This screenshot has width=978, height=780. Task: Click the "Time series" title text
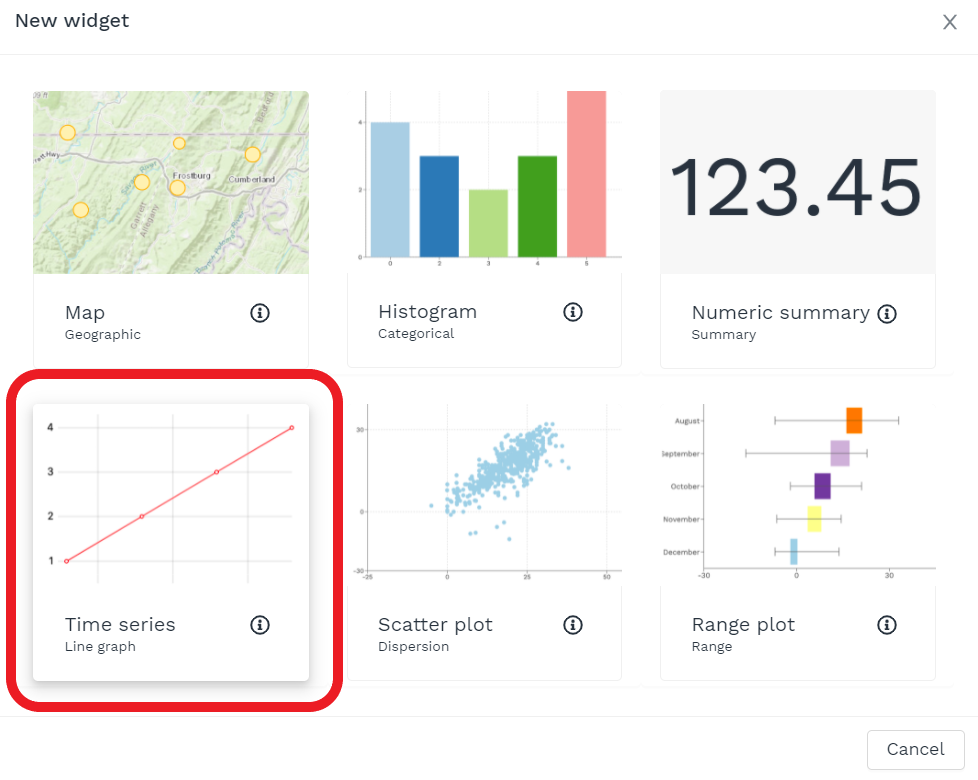(120, 625)
